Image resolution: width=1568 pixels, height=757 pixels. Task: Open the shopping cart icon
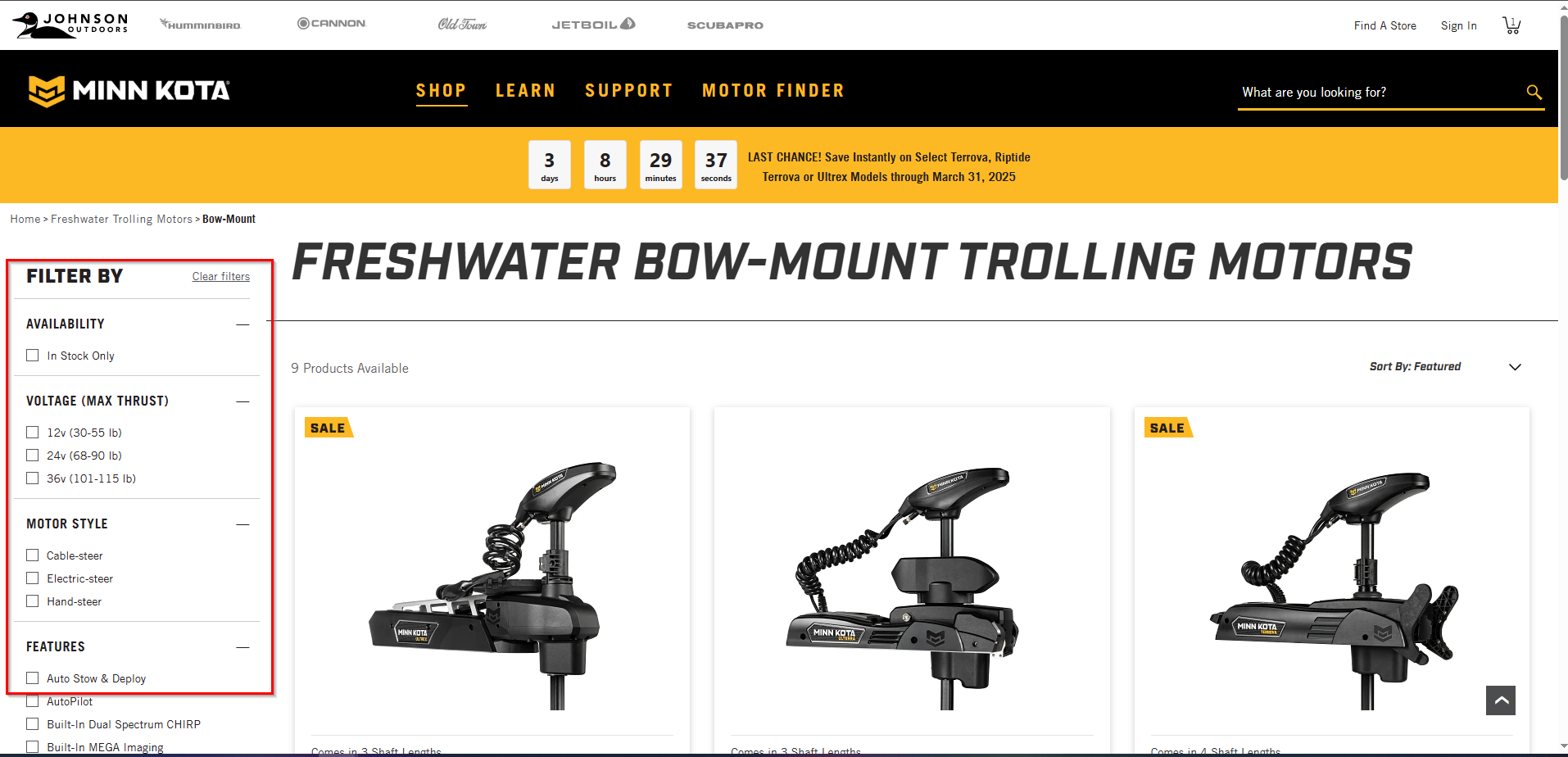pyautogui.click(x=1511, y=25)
